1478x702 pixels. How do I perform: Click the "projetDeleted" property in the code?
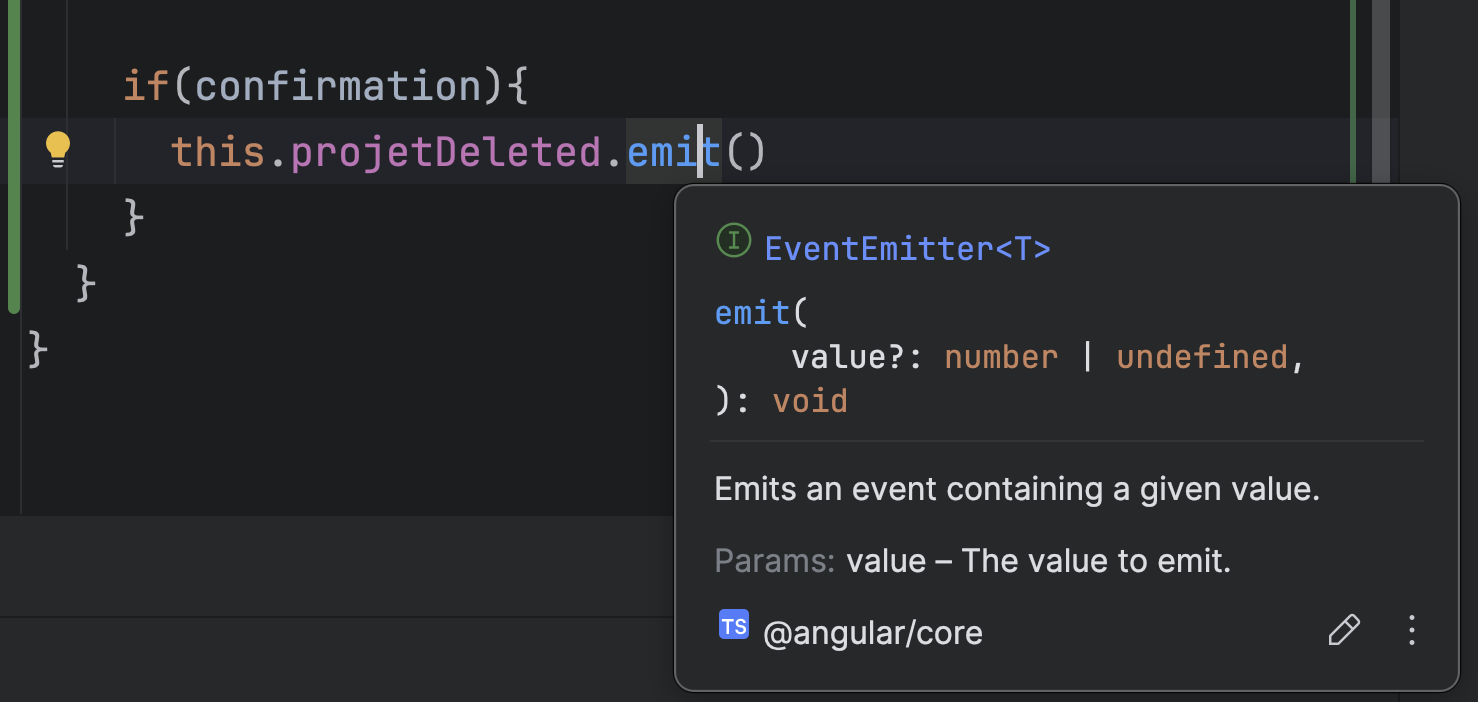click(x=446, y=152)
